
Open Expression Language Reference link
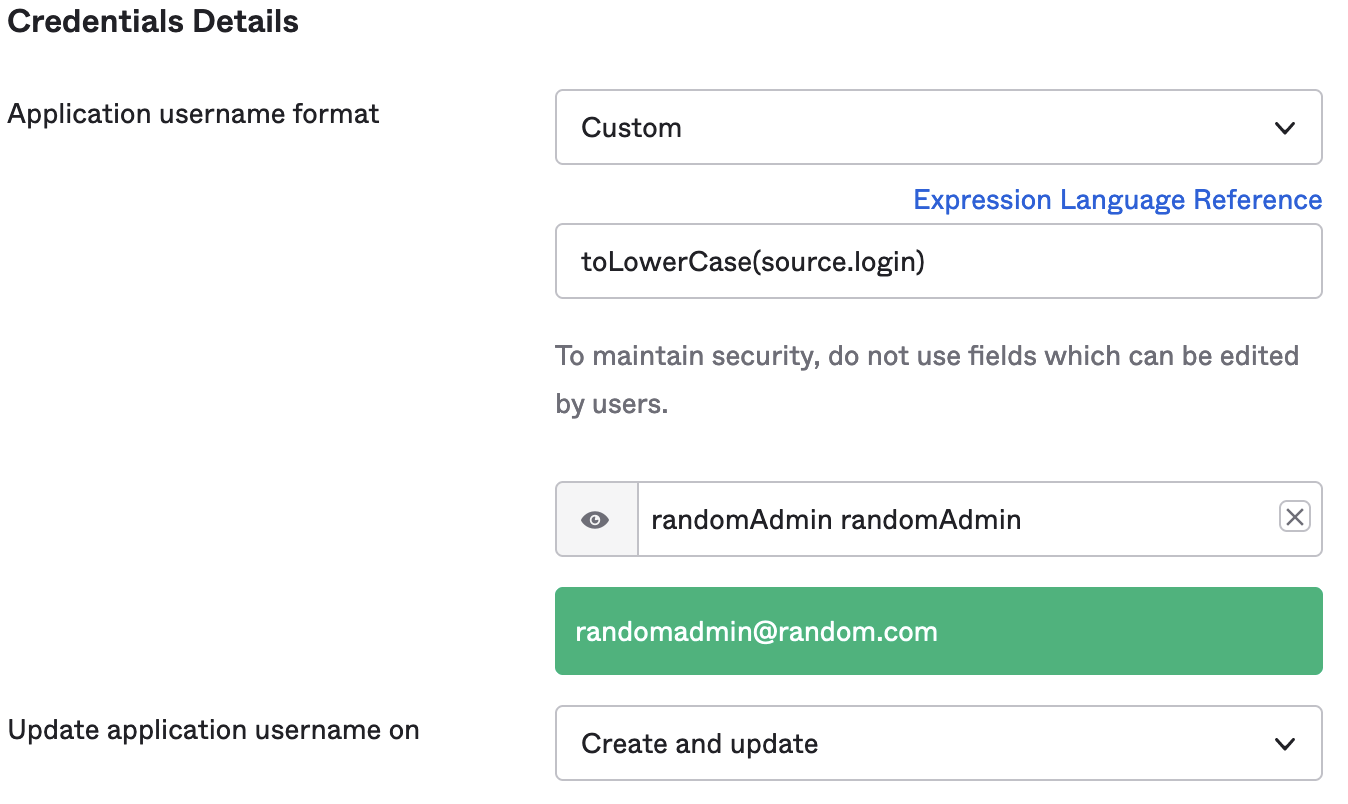pyautogui.click(x=1117, y=200)
